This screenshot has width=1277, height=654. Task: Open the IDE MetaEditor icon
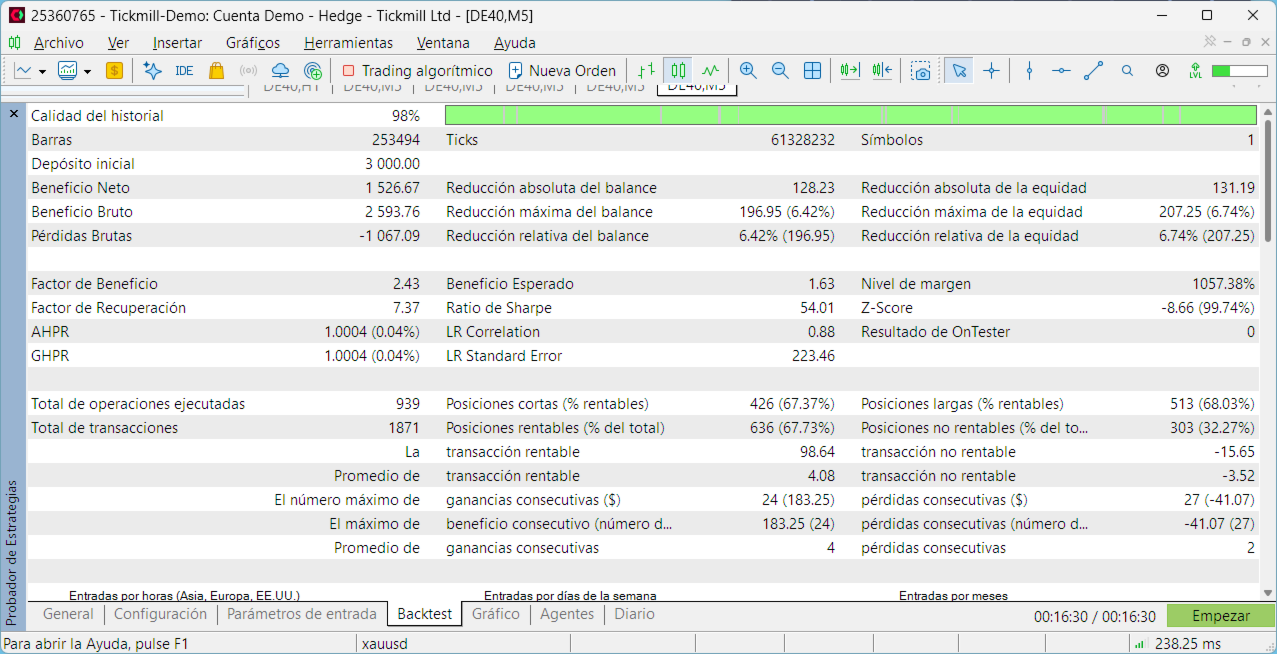pyautogui.click(x=184, y=71)
